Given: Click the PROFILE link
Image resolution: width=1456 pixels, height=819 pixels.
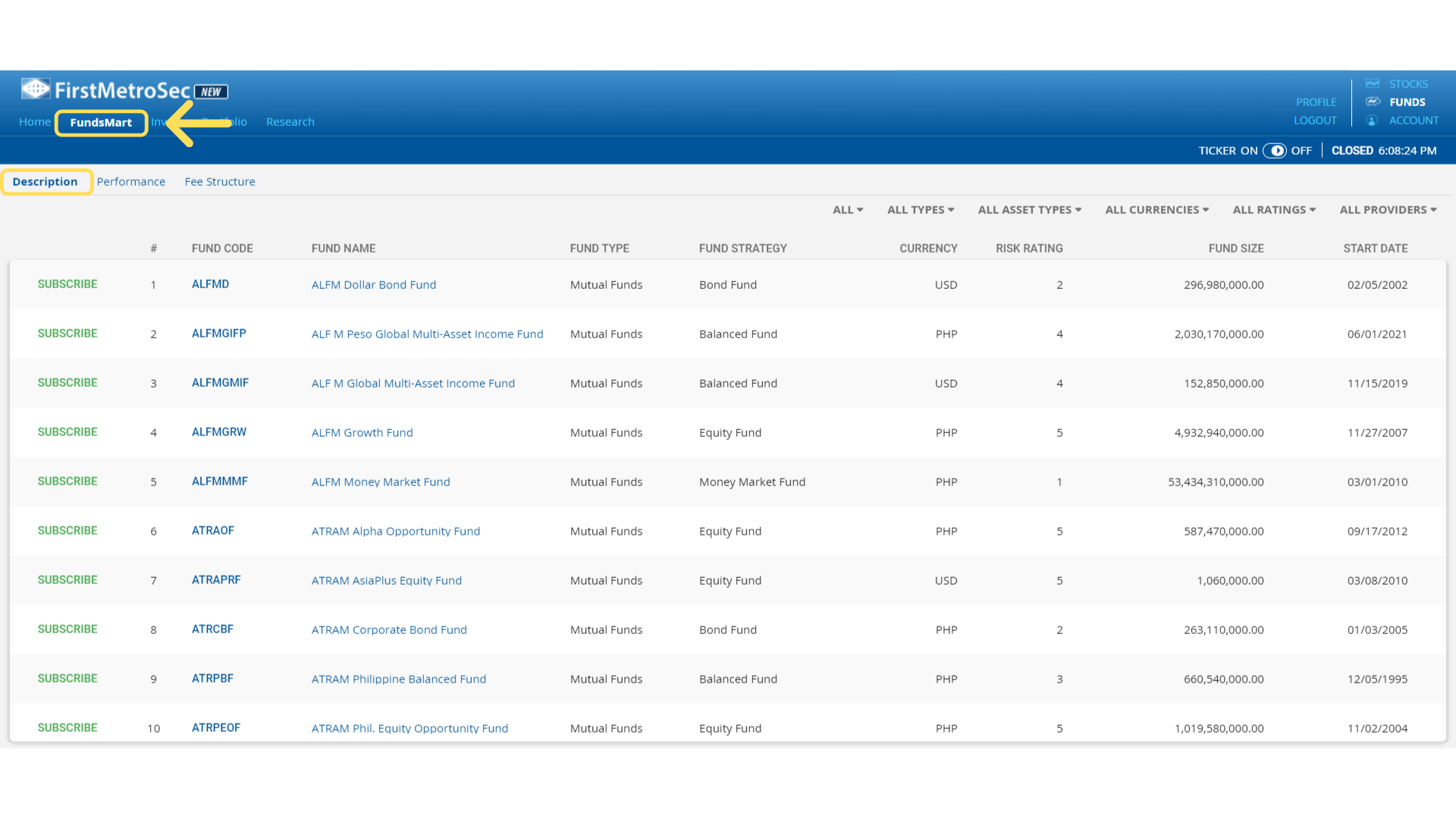Looking at the screenshot, I should click(x=1316, y=102).
